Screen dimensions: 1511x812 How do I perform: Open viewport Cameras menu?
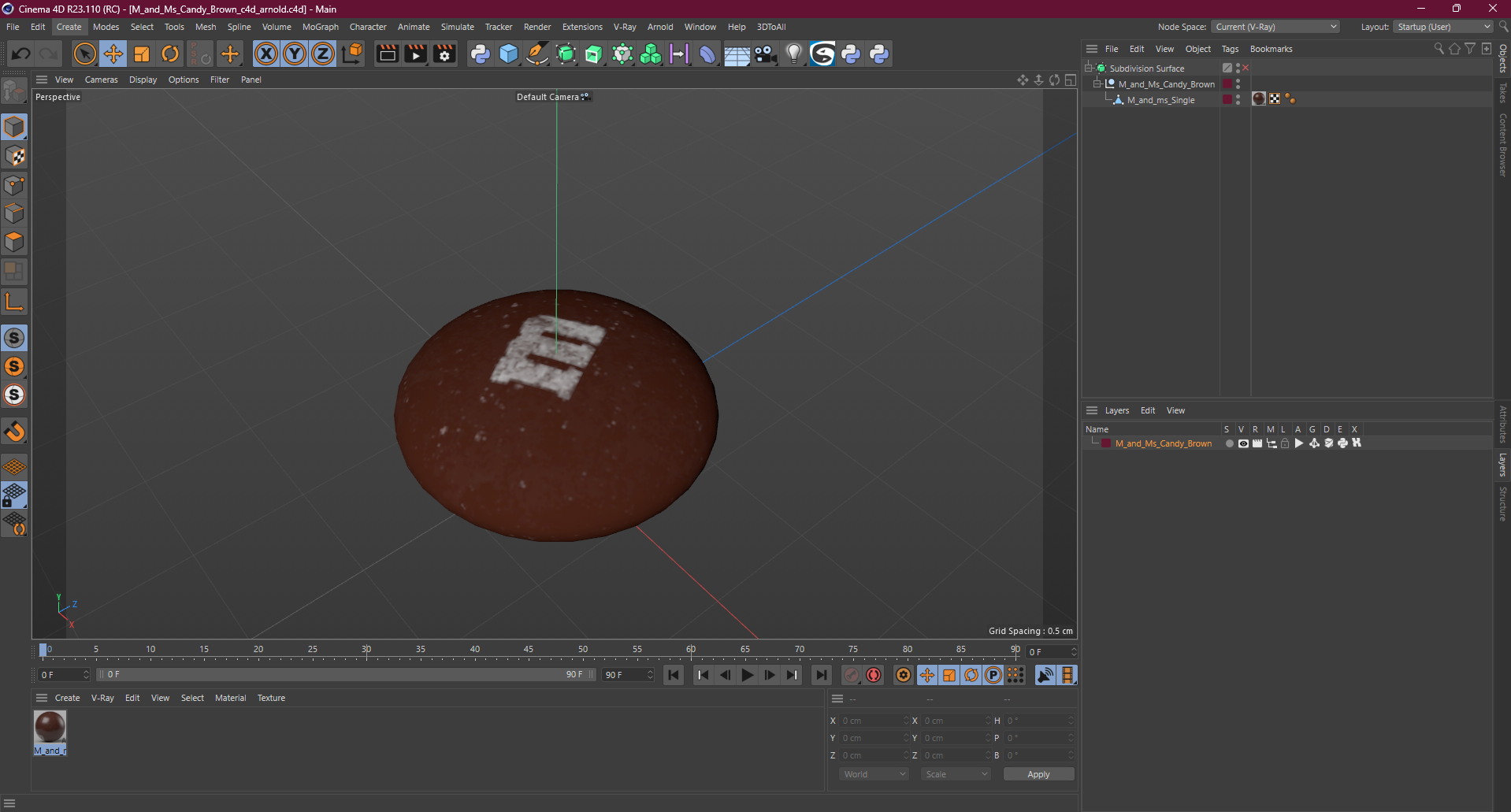102,80
